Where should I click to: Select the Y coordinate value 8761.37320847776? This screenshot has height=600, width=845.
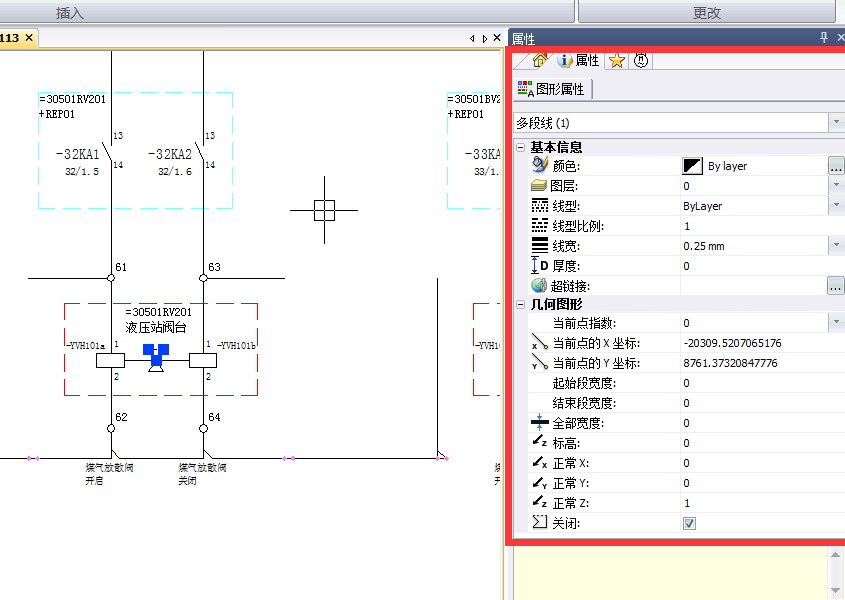[730, 363]
